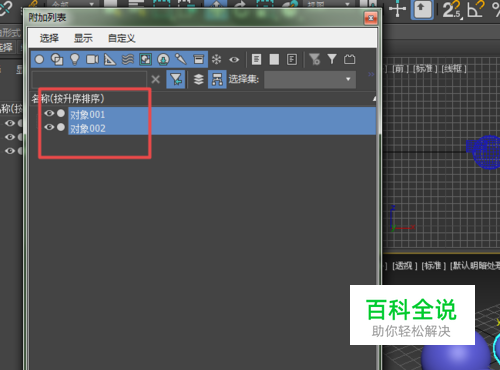The width and height of the screenshot is (500, 370).
Task: Open the 选择集 selection set dropdown
Action: coord(310,79)
